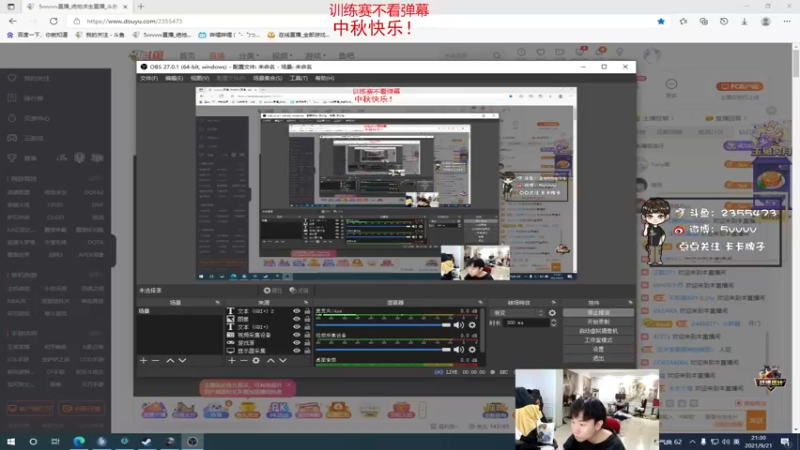Open OBS 帮助(H) menu
This screenshot has width=800, height=450.
pyautogui.click(x=324, y=78)
